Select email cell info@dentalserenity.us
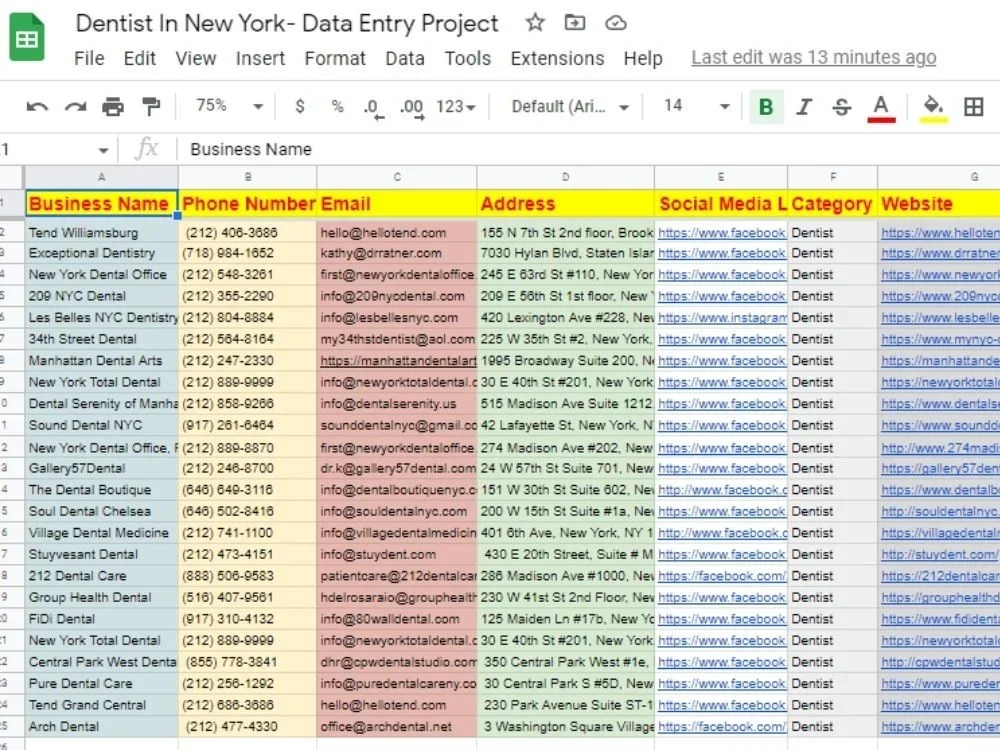Viewport: 1000px width, 750px height. pos(397,404)
